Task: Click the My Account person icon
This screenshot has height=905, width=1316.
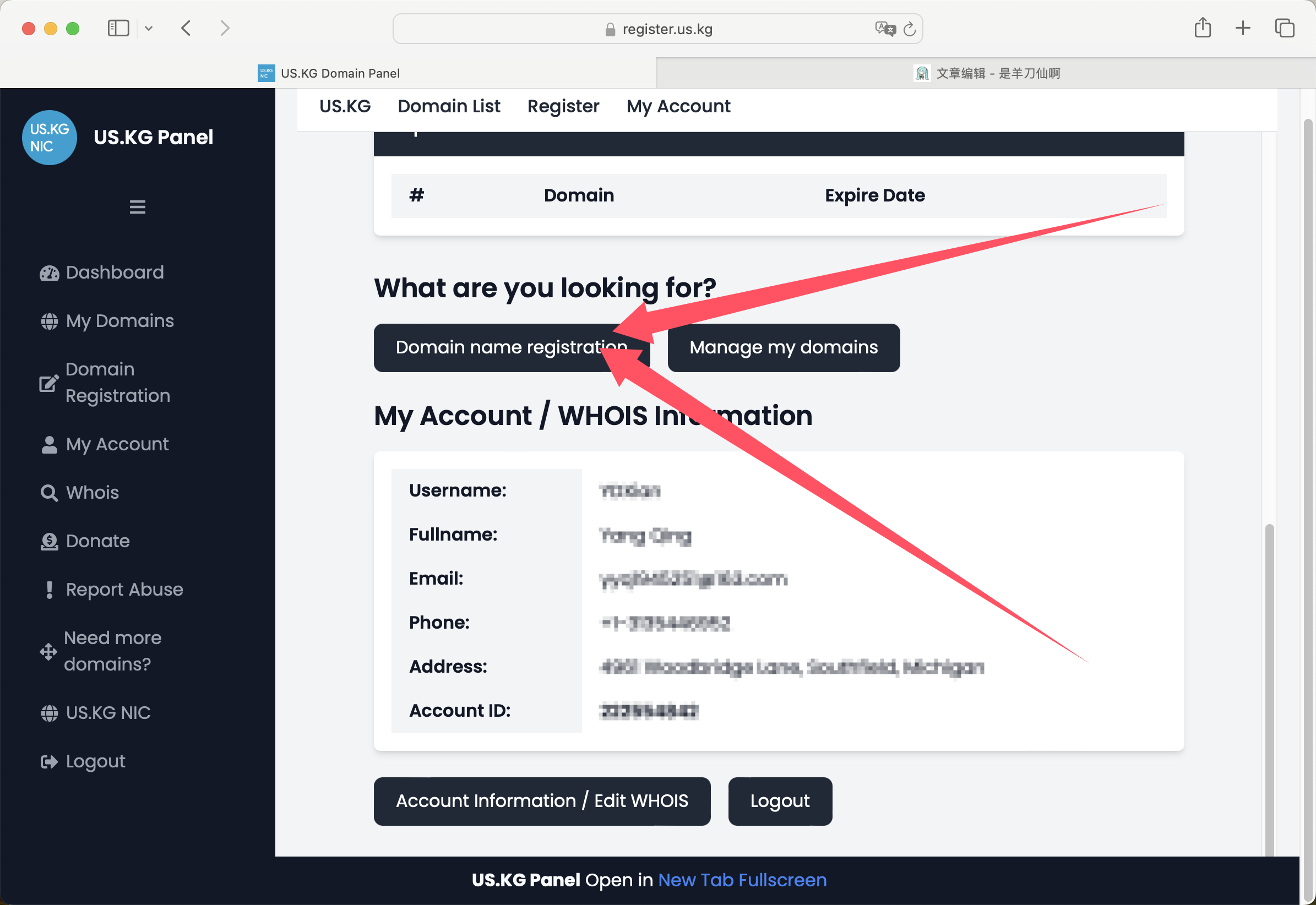Action: pos(50,445)
